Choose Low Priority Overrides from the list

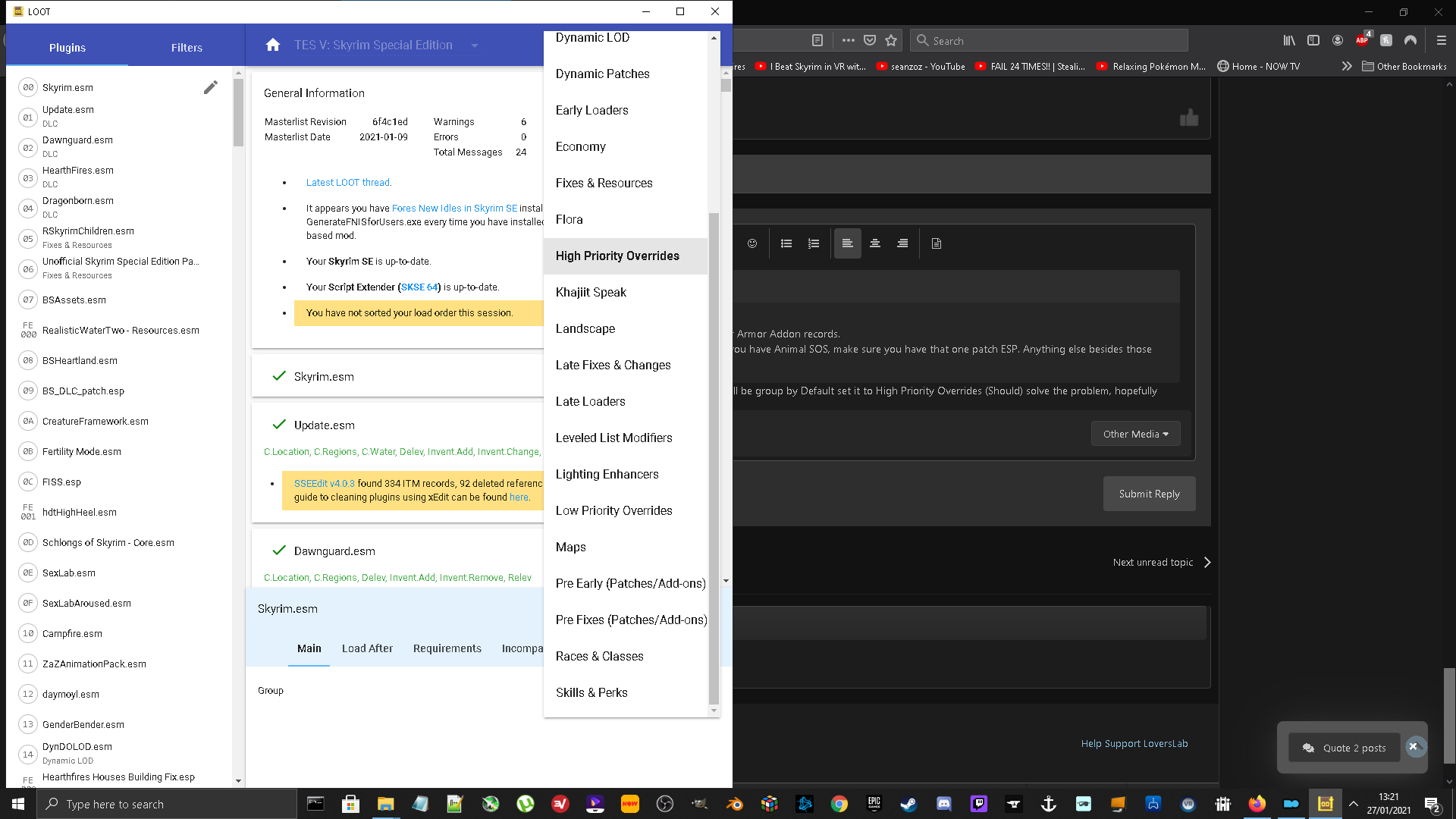(626, 510)
